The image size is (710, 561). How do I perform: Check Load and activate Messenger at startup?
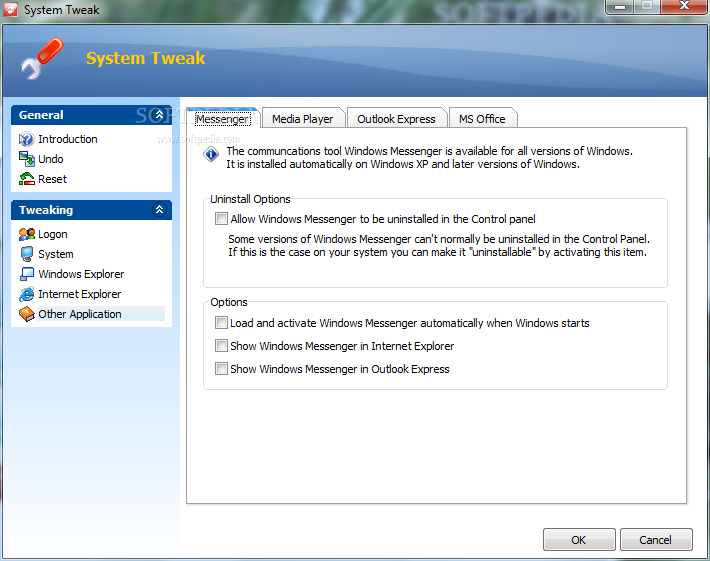pyautogui.click(x=221, y=323)
